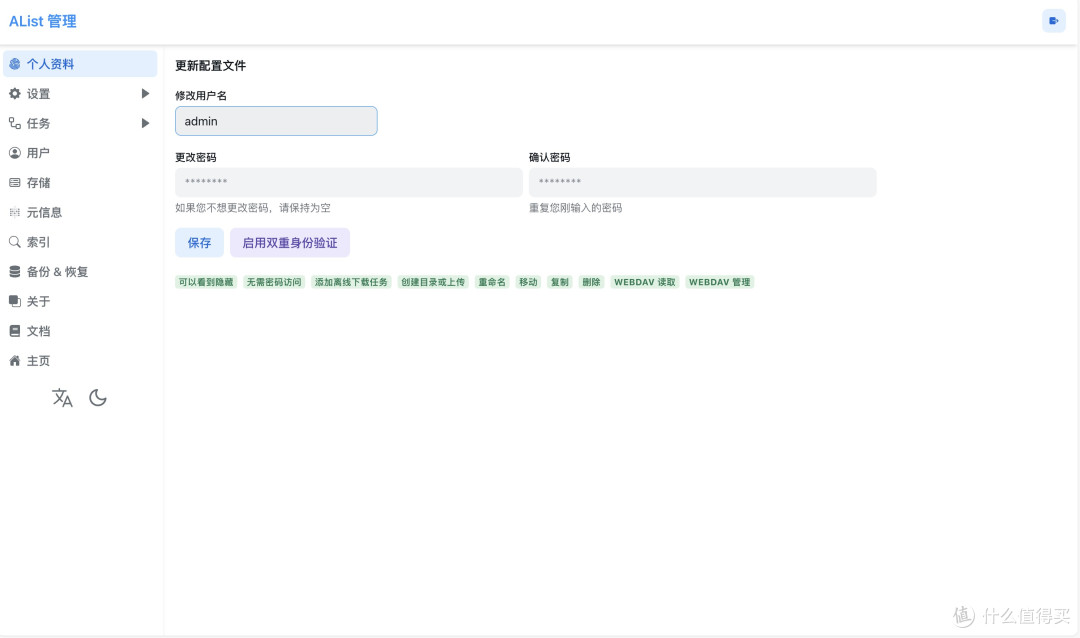Click the 保存 button
This screenshot has height=638, width=1080.
pyautogui.click(x=199, y=243)
